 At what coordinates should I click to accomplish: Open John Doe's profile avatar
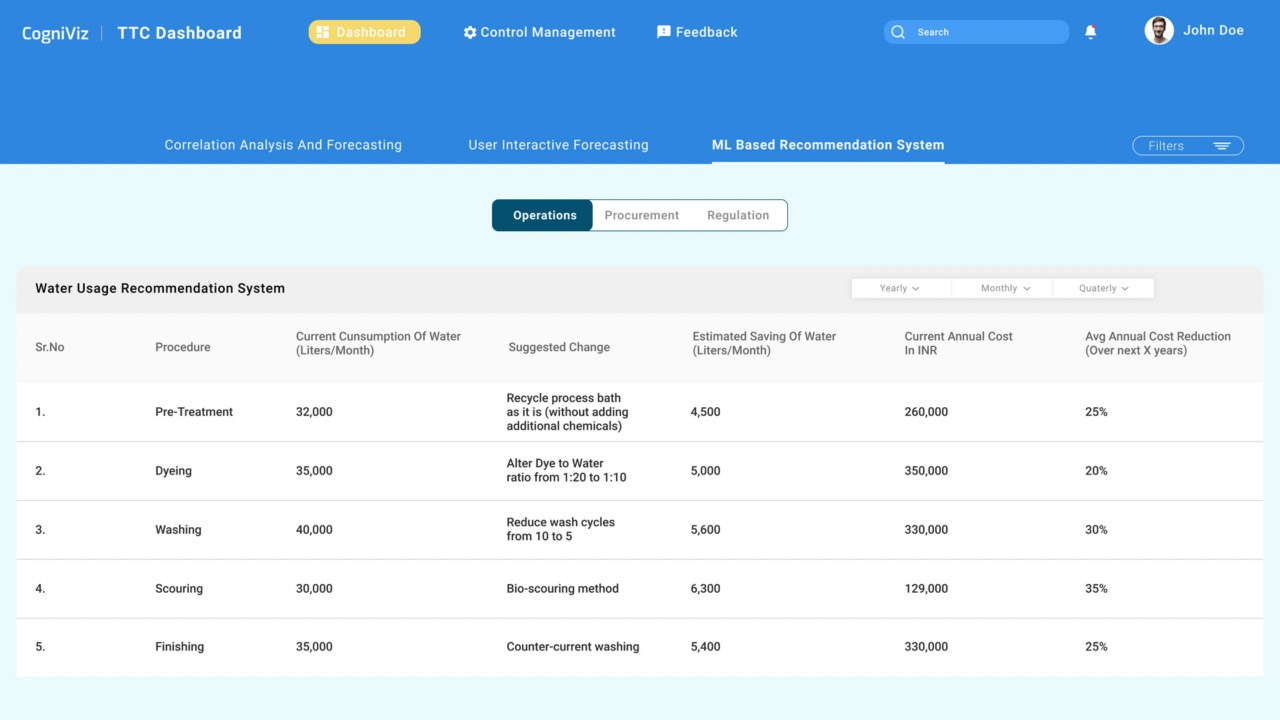(1159, 30)
